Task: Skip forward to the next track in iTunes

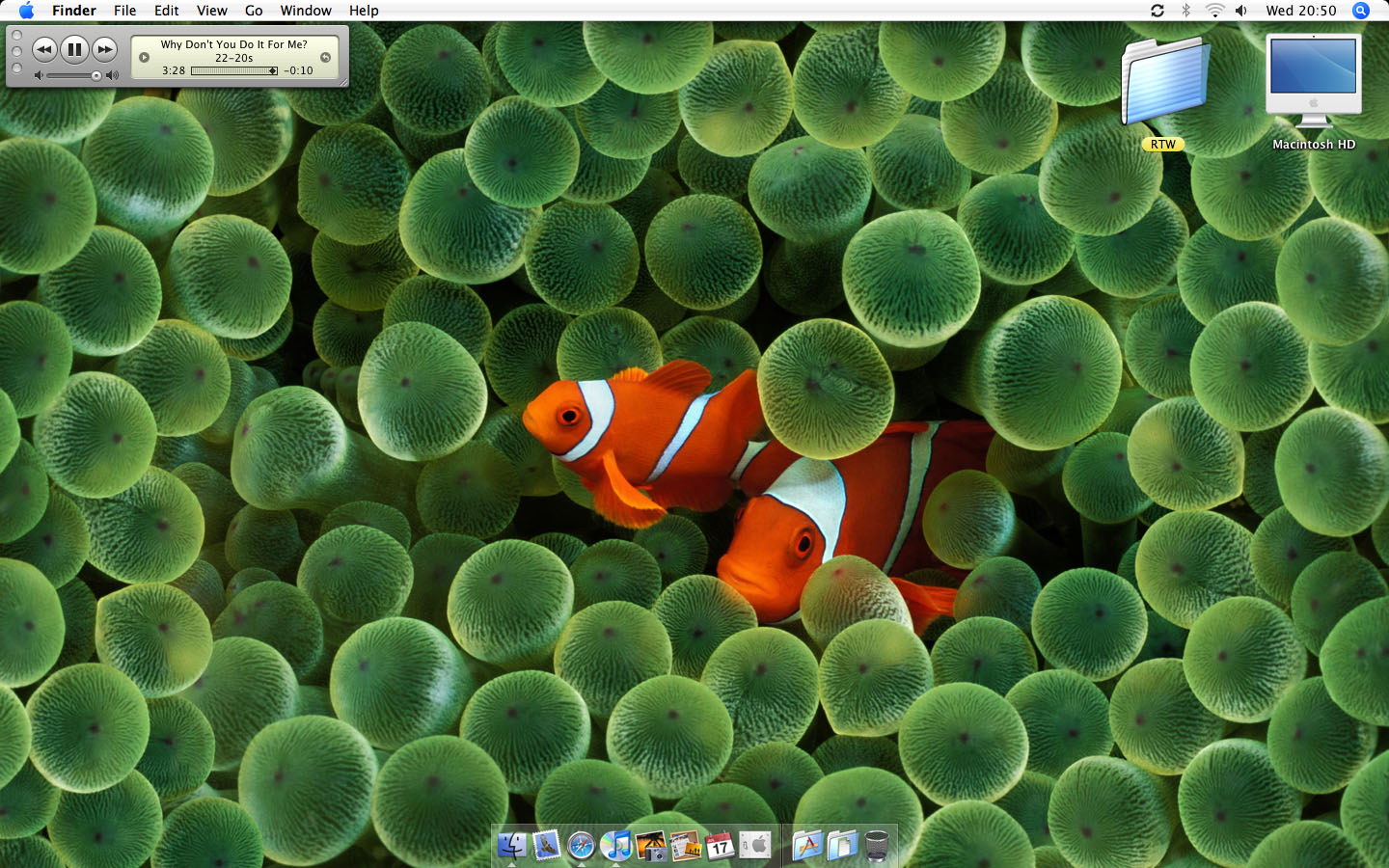Action: tap(105, 49)
